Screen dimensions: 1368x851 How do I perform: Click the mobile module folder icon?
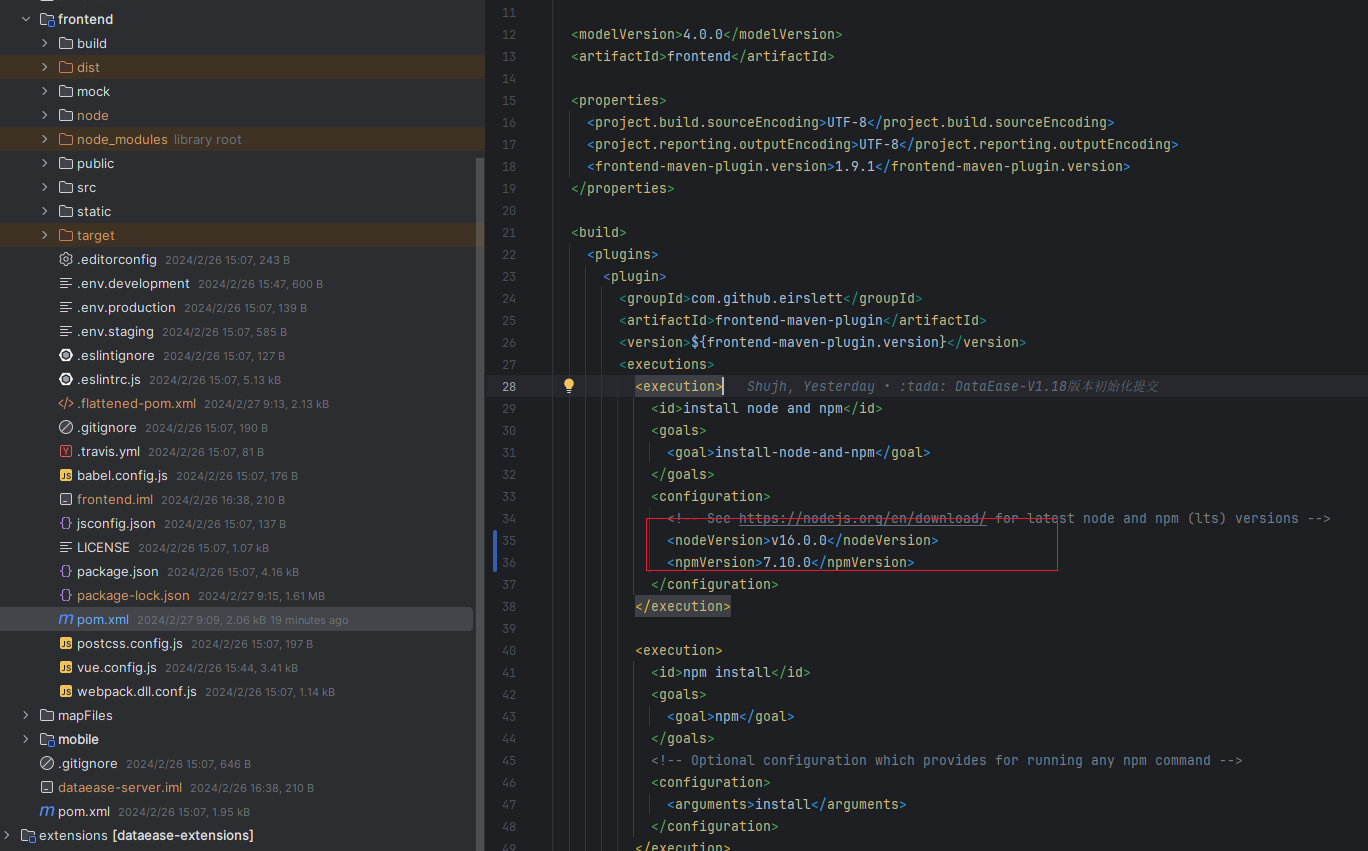tap(47, 739)
